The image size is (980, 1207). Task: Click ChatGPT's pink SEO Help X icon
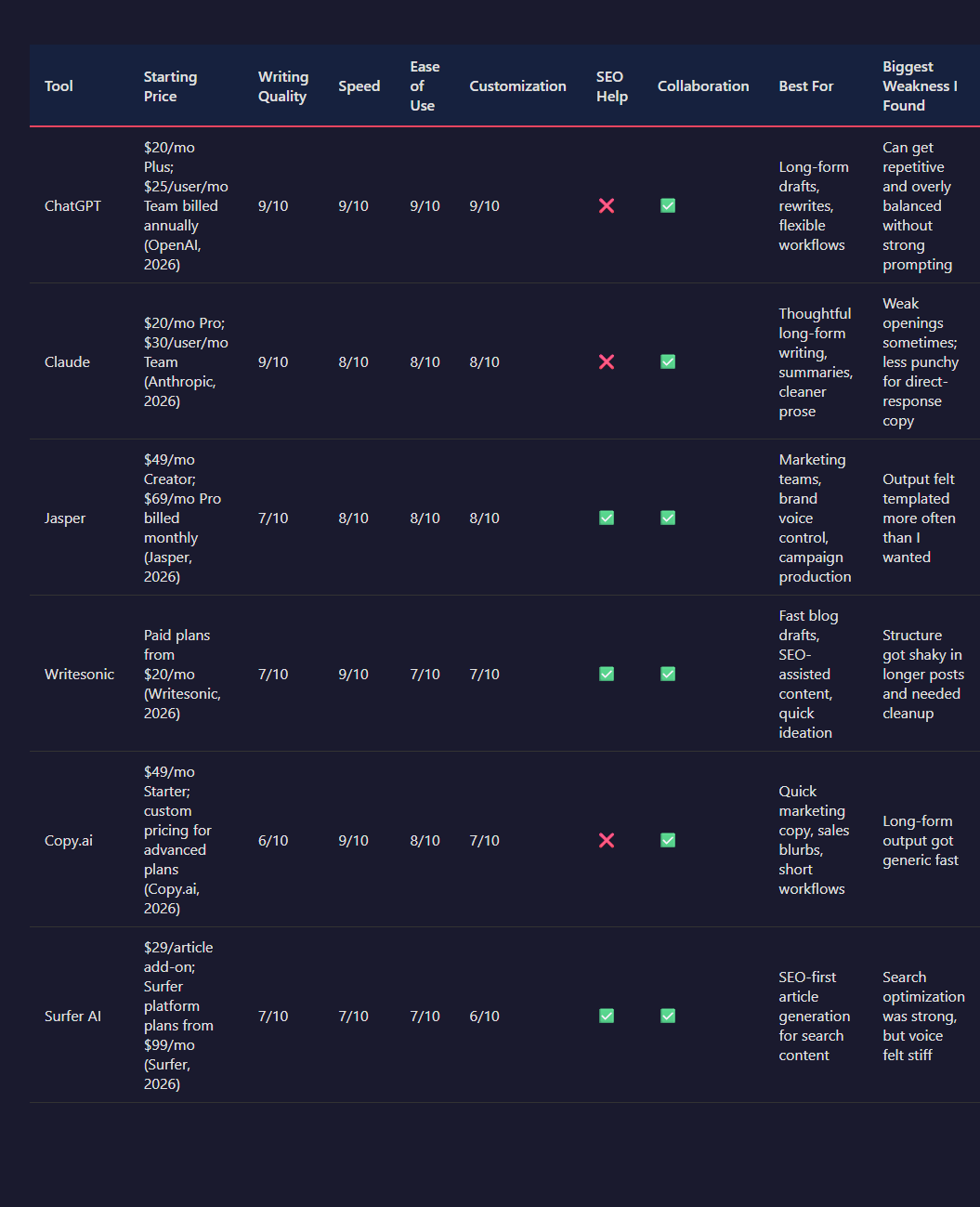[x=607, y=205]
